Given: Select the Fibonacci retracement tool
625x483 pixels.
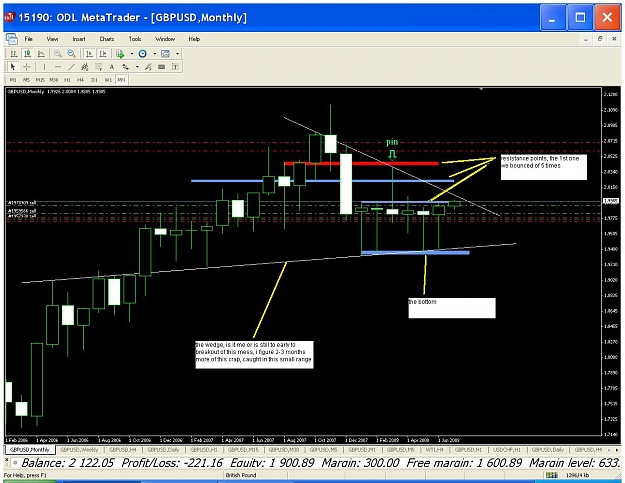Looking at the screenshot, I should [x=98, y=67].
